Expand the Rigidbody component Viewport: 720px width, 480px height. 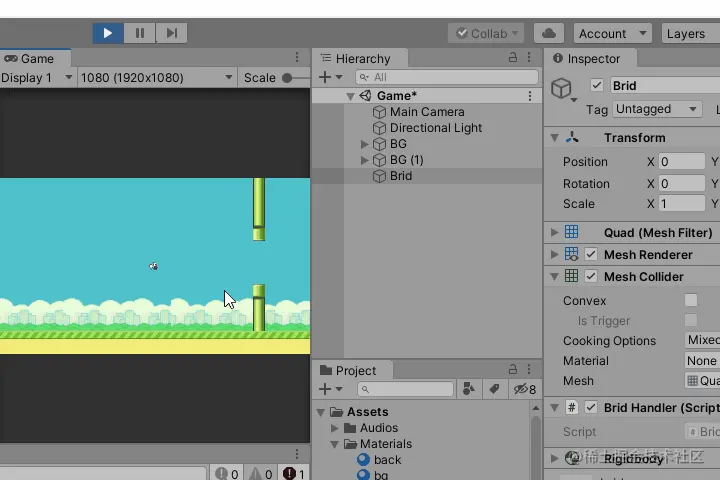click(555, 458)
